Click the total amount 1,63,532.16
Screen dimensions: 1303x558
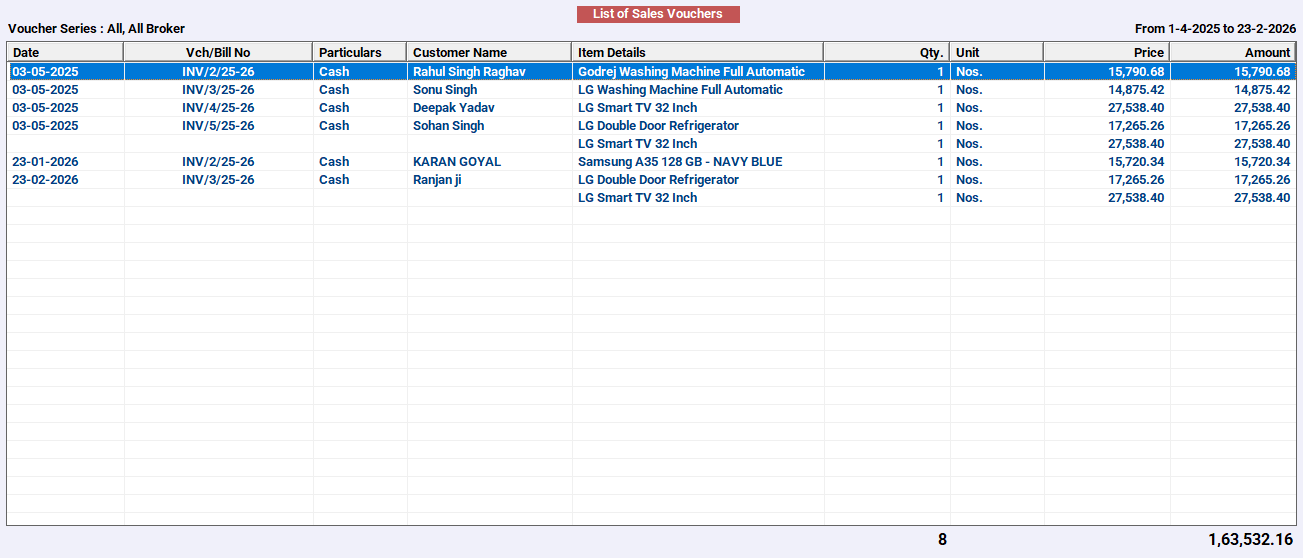[x=1250, y=540]
